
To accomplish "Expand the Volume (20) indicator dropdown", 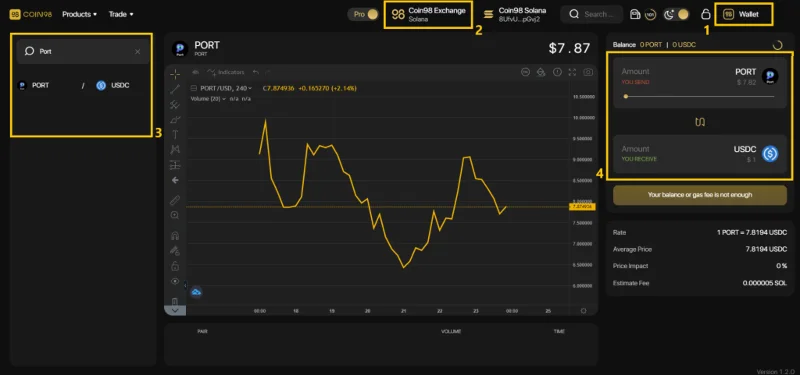I will (x=223, y=98).
